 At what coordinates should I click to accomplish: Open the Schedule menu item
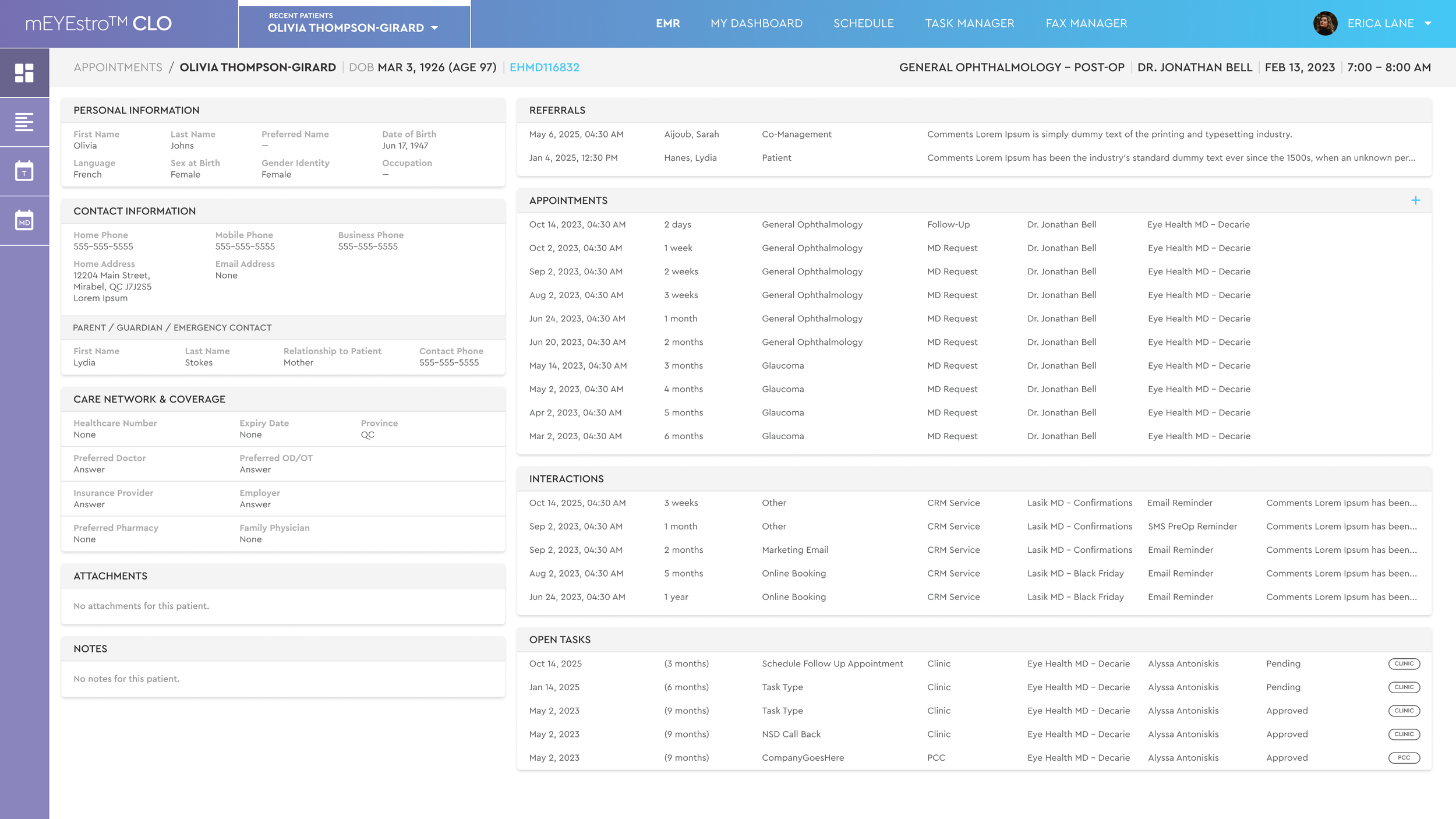tap(863, 24)
